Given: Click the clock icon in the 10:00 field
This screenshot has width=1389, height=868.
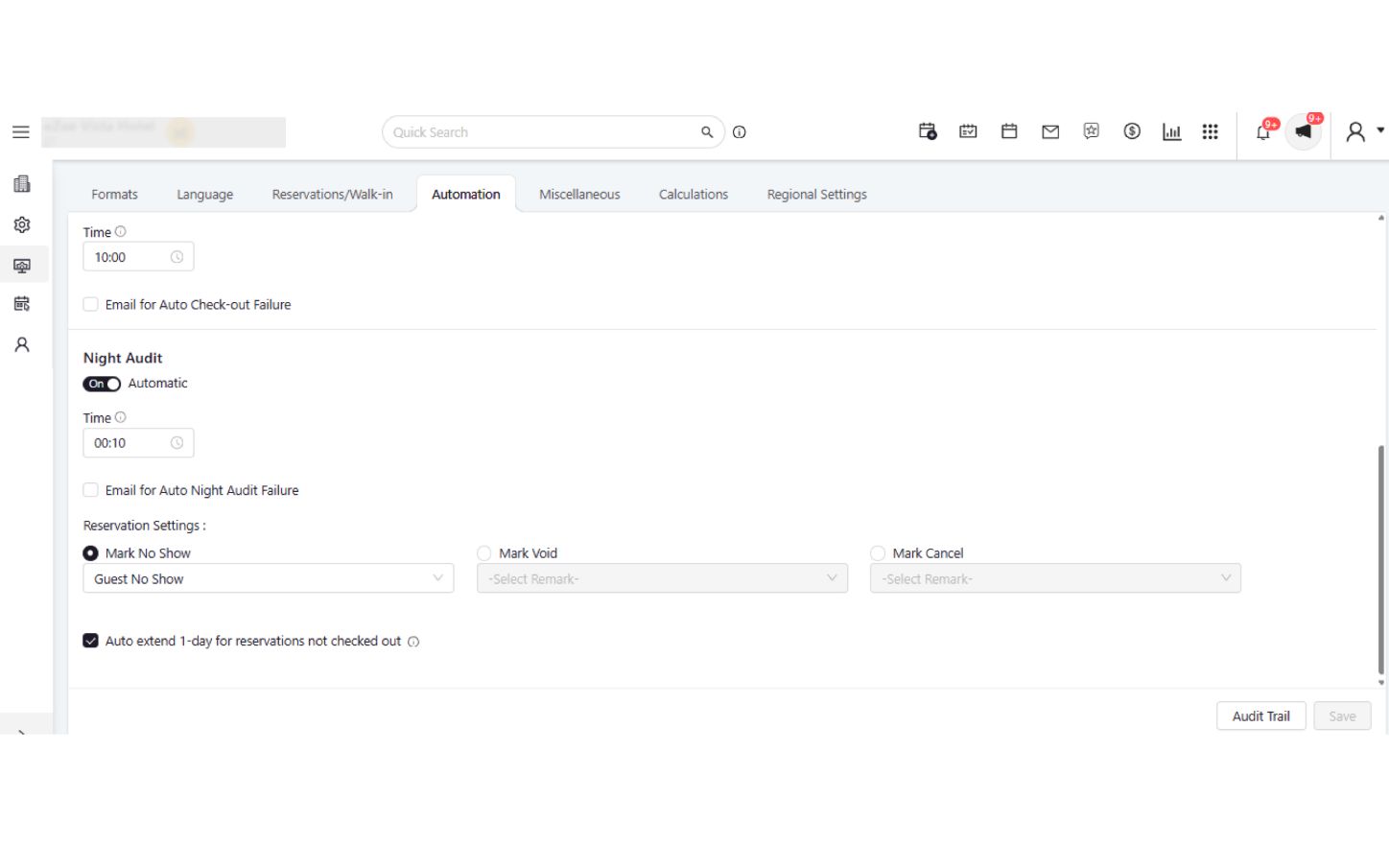Looking at the screenshot, I should click(x=177, y=257).
